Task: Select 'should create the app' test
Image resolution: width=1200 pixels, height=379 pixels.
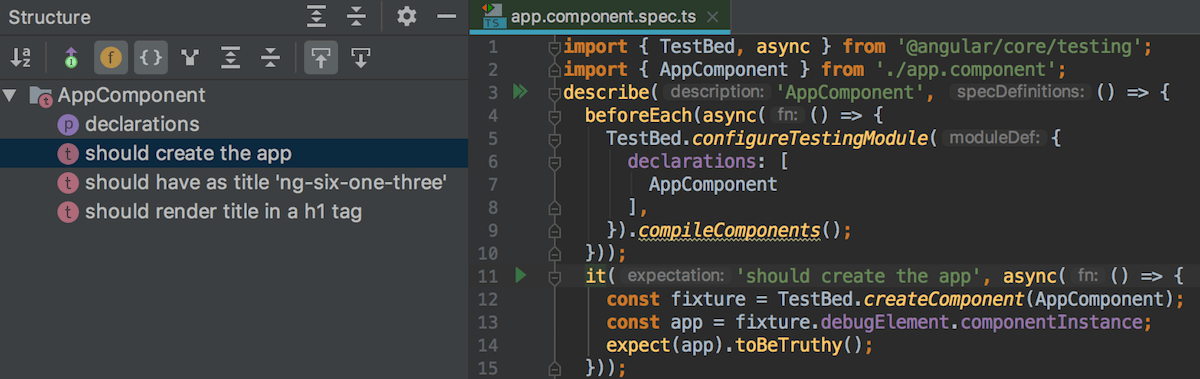Action: [x=234, y=154]
